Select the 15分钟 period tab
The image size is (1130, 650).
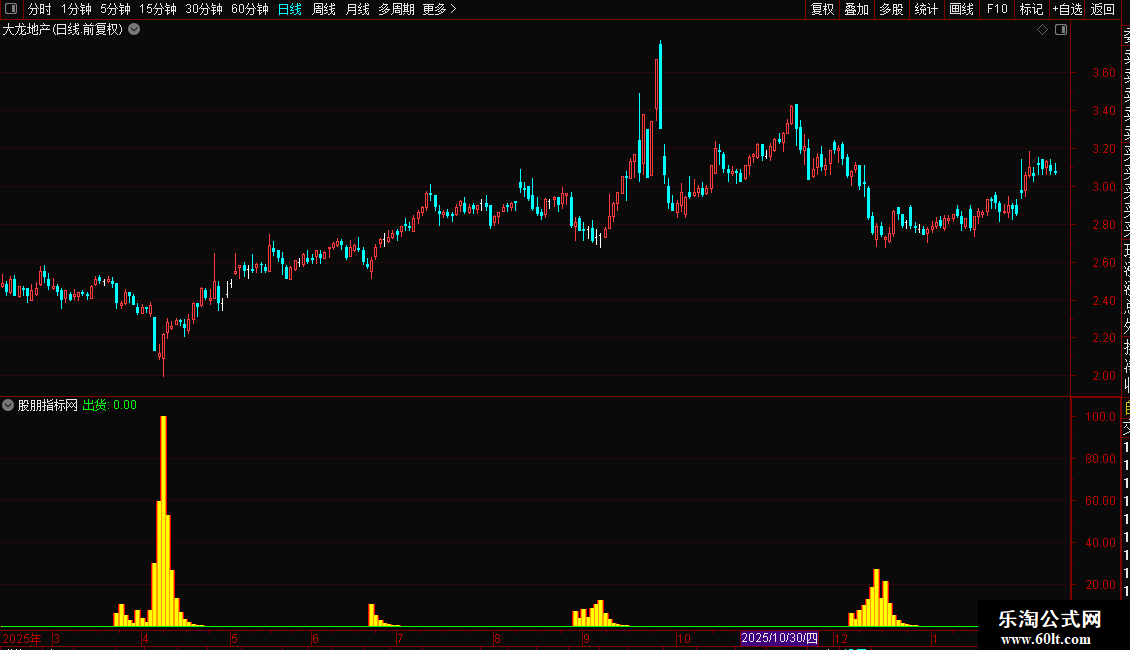158,9
